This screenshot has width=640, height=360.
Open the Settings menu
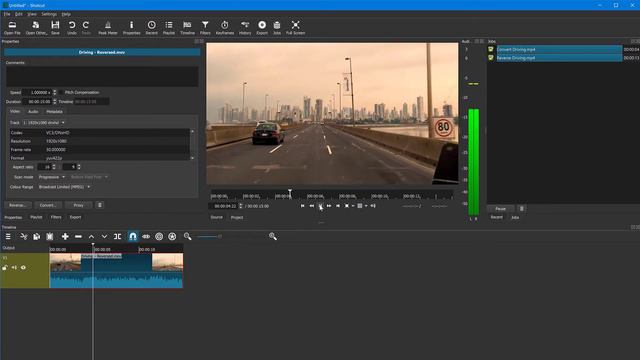(49, 14)
